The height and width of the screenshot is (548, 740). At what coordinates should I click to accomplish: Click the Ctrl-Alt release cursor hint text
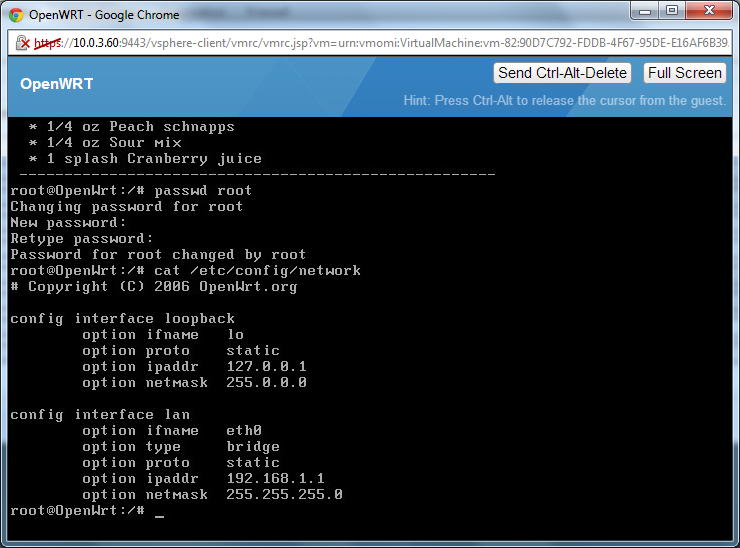564,101
